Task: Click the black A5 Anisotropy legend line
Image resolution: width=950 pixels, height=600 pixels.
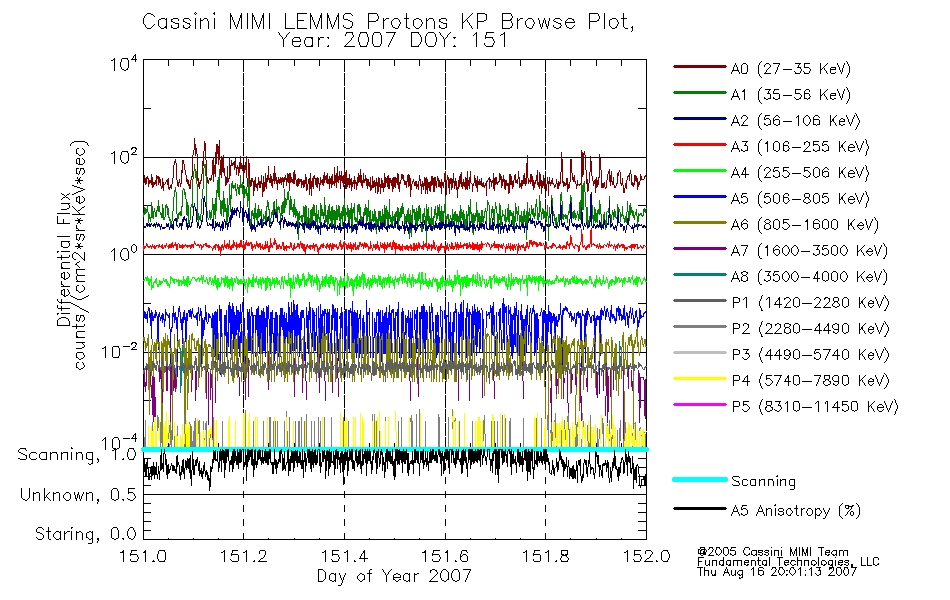Action: click(699, 508)
